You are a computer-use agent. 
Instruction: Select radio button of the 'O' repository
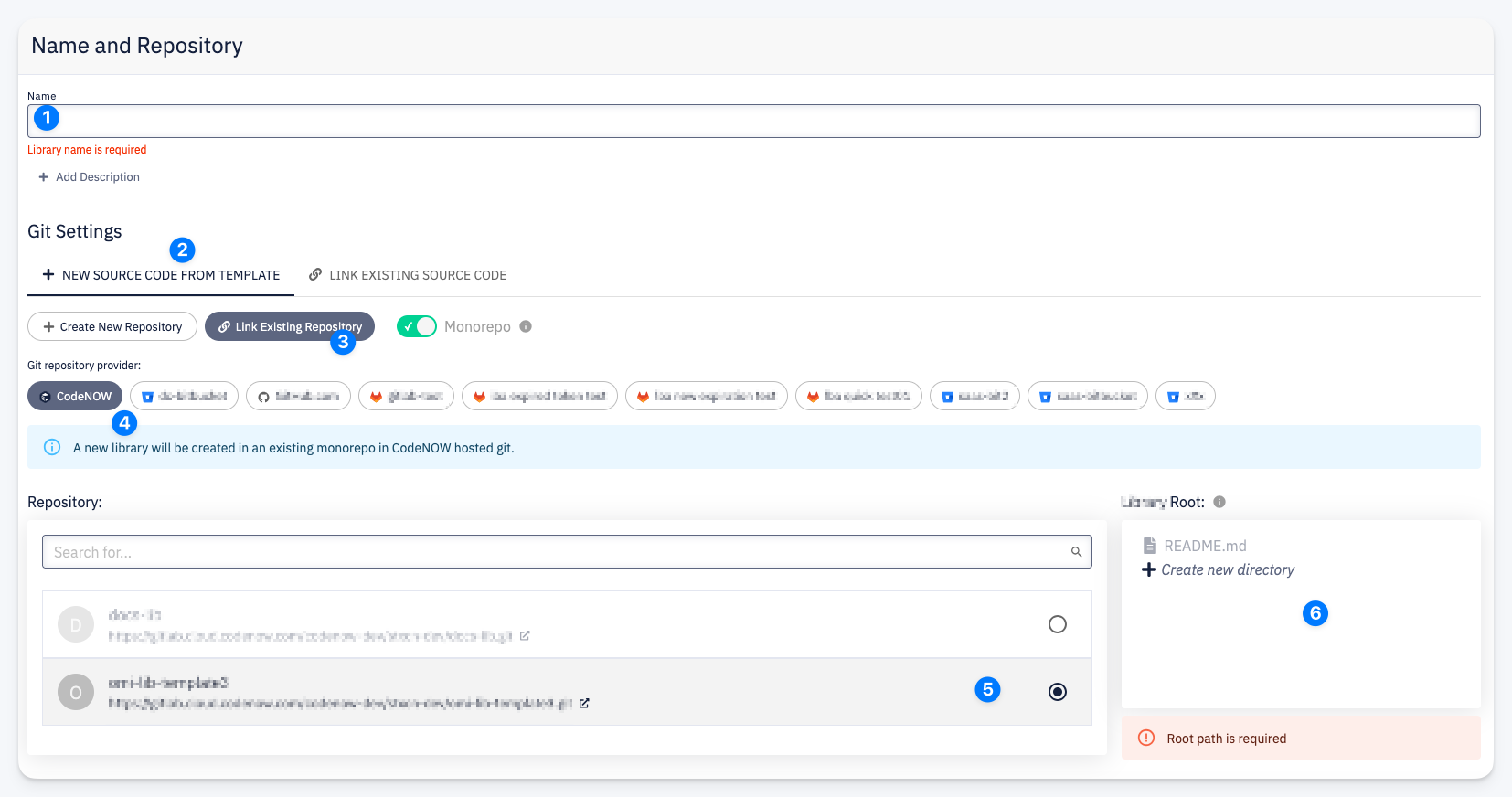(x=1058, y=692)
